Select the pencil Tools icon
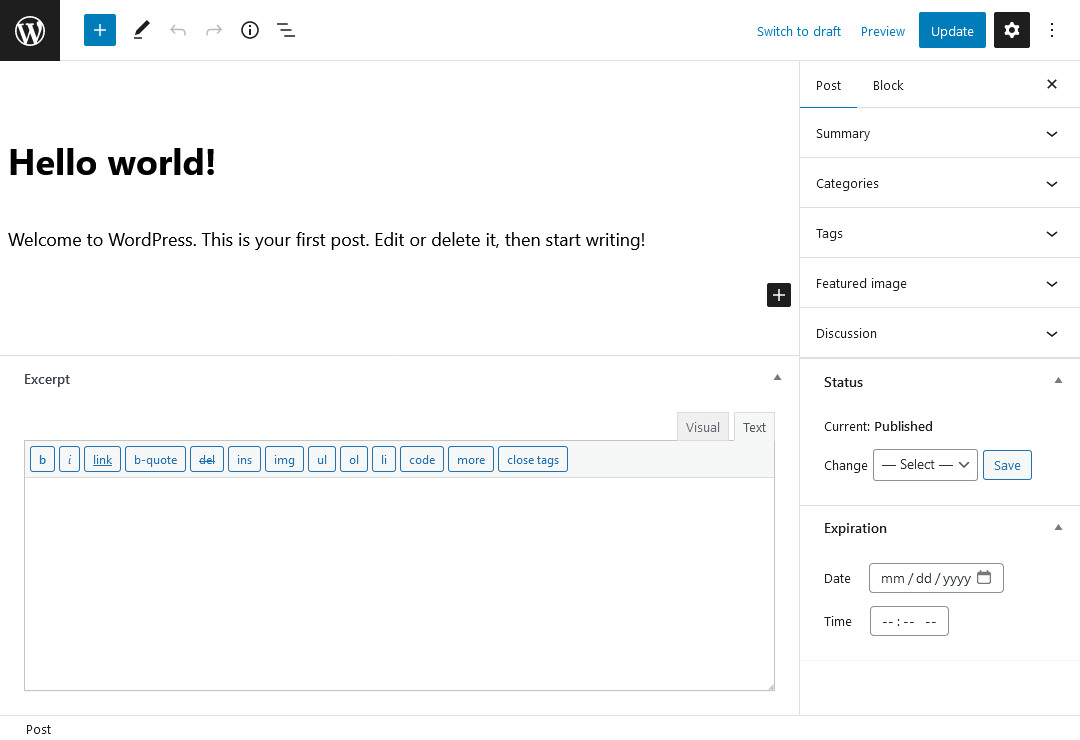 point(141,30)
